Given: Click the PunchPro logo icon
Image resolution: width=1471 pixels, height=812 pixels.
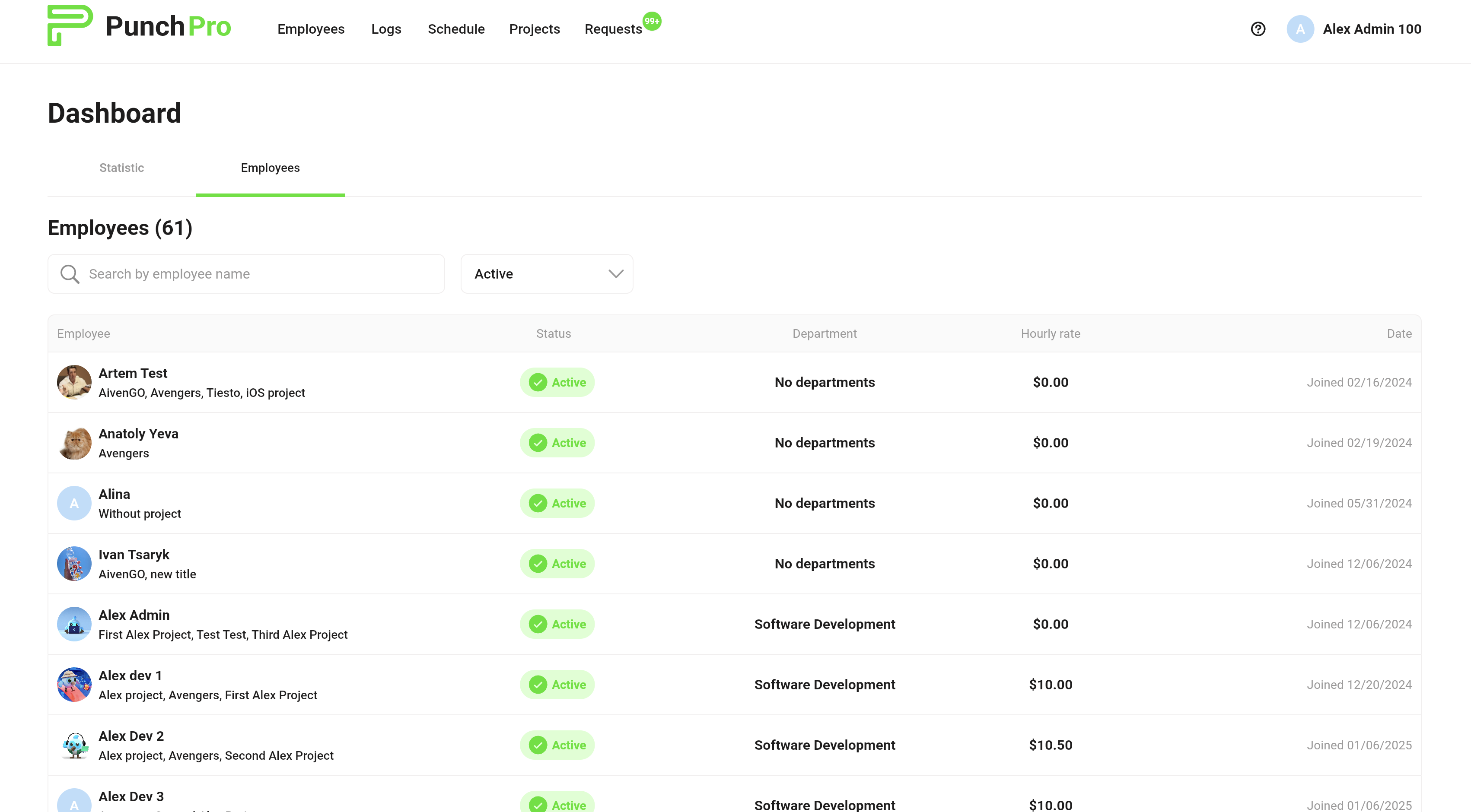Looking at the screenshot, I should click(x=70, y=25).
